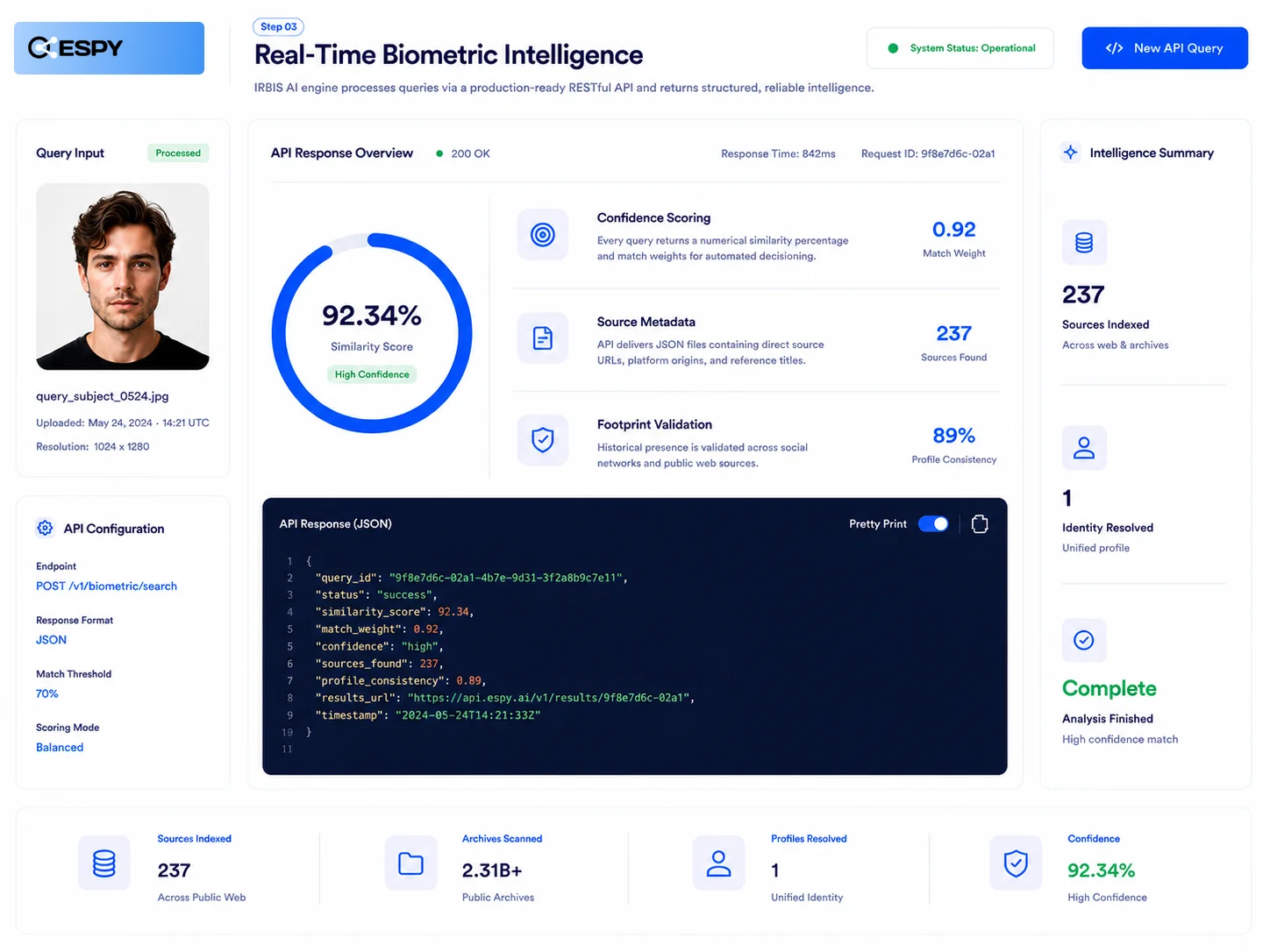Click the file name query_subject_0524.jpg
This screenshot has width=1270, height=952.
pos(103,396)
